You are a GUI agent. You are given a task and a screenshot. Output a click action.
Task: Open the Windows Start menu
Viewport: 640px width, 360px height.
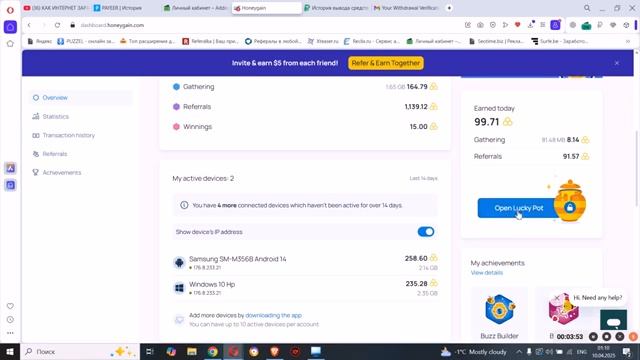pyautogui.click(x=10, y=351)
